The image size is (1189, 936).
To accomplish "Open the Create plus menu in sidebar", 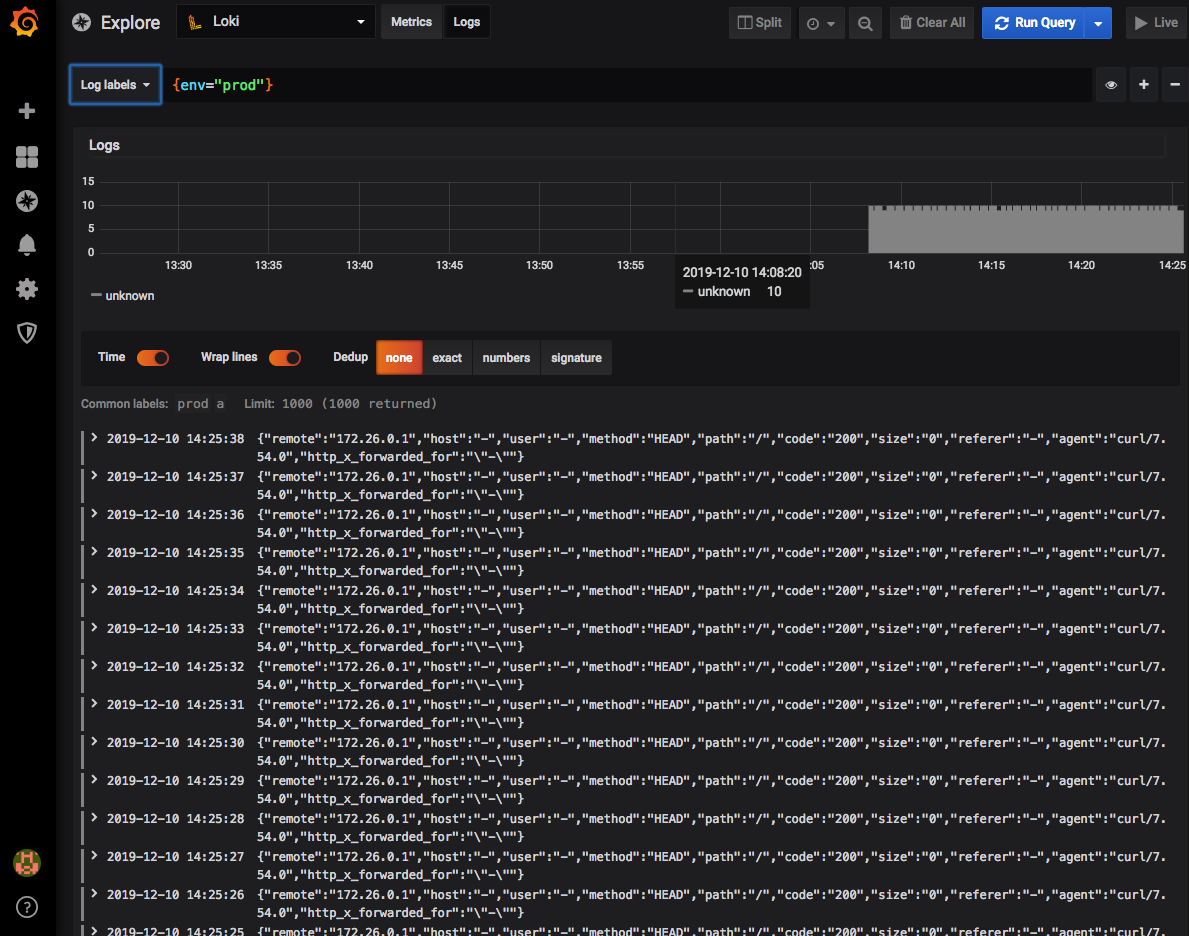I will tap(27, 111).
